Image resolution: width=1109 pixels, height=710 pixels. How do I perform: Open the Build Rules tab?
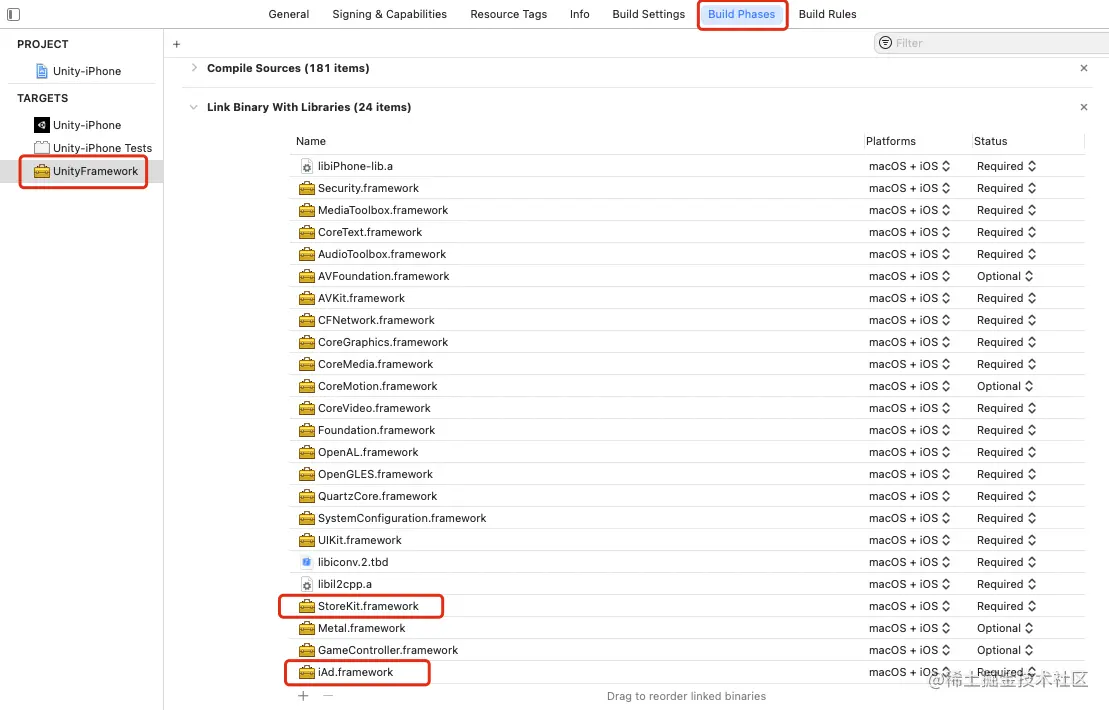pos(828,14)
